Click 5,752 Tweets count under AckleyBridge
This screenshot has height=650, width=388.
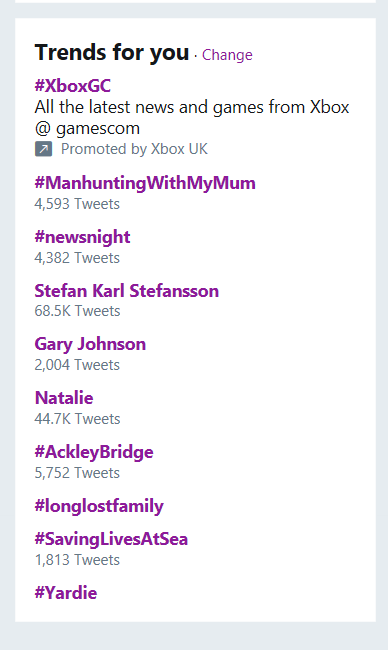(x=77, y=473)
